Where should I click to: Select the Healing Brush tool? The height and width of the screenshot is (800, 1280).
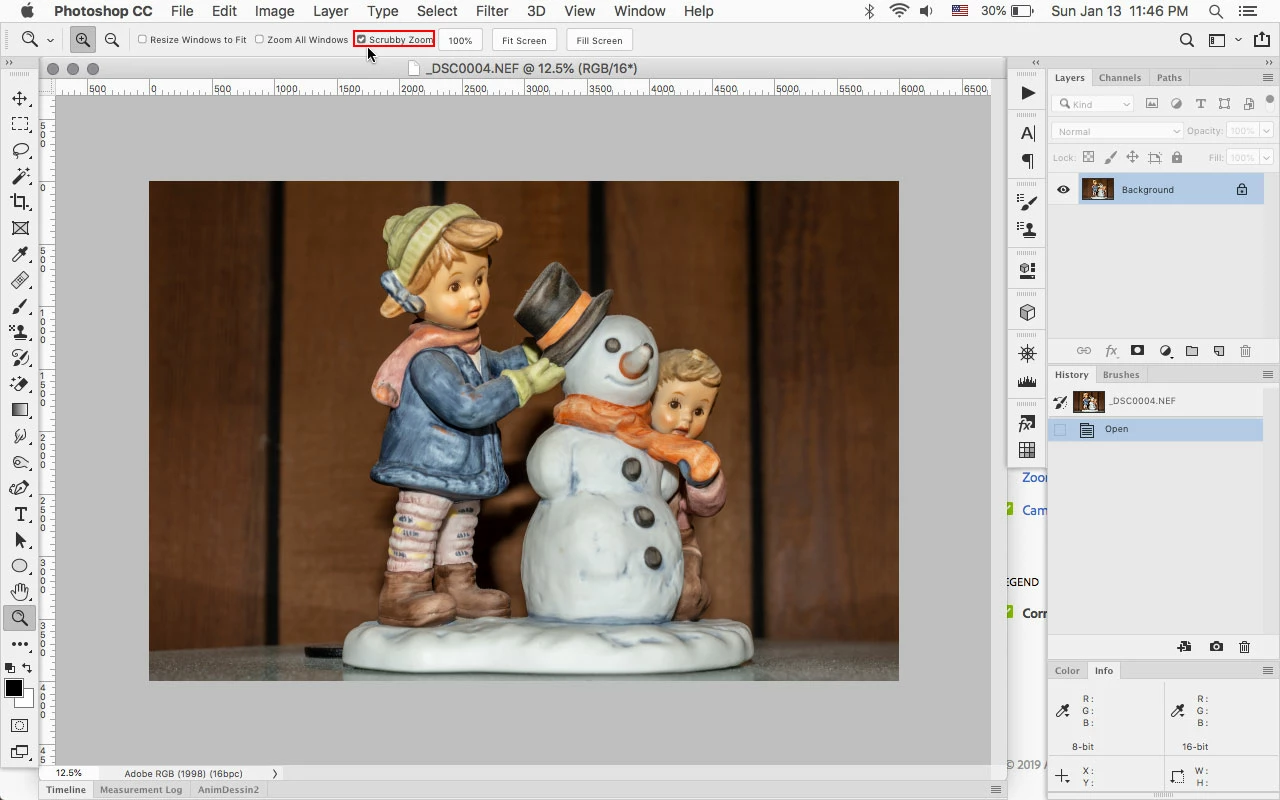click(20, 280)
